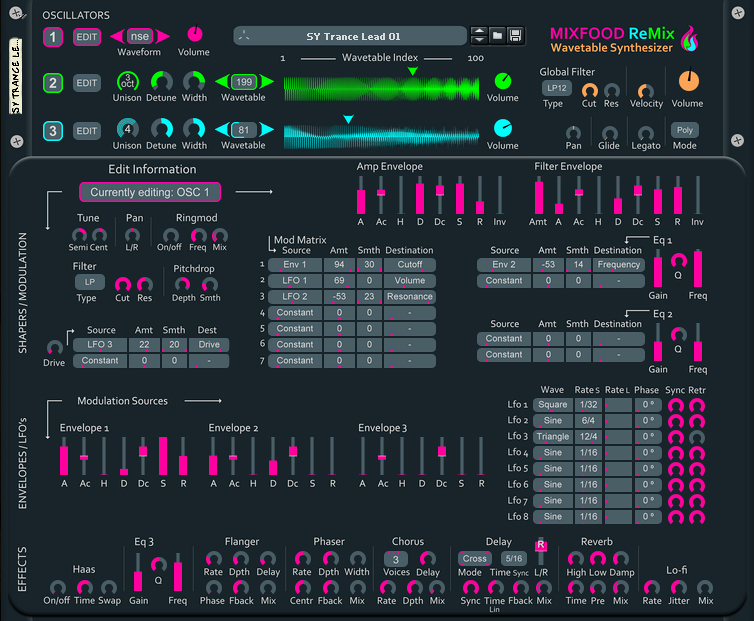The image size is (754, 621).
Task: Step presets with up/down arrows beside the preset name
Action: 479,36
